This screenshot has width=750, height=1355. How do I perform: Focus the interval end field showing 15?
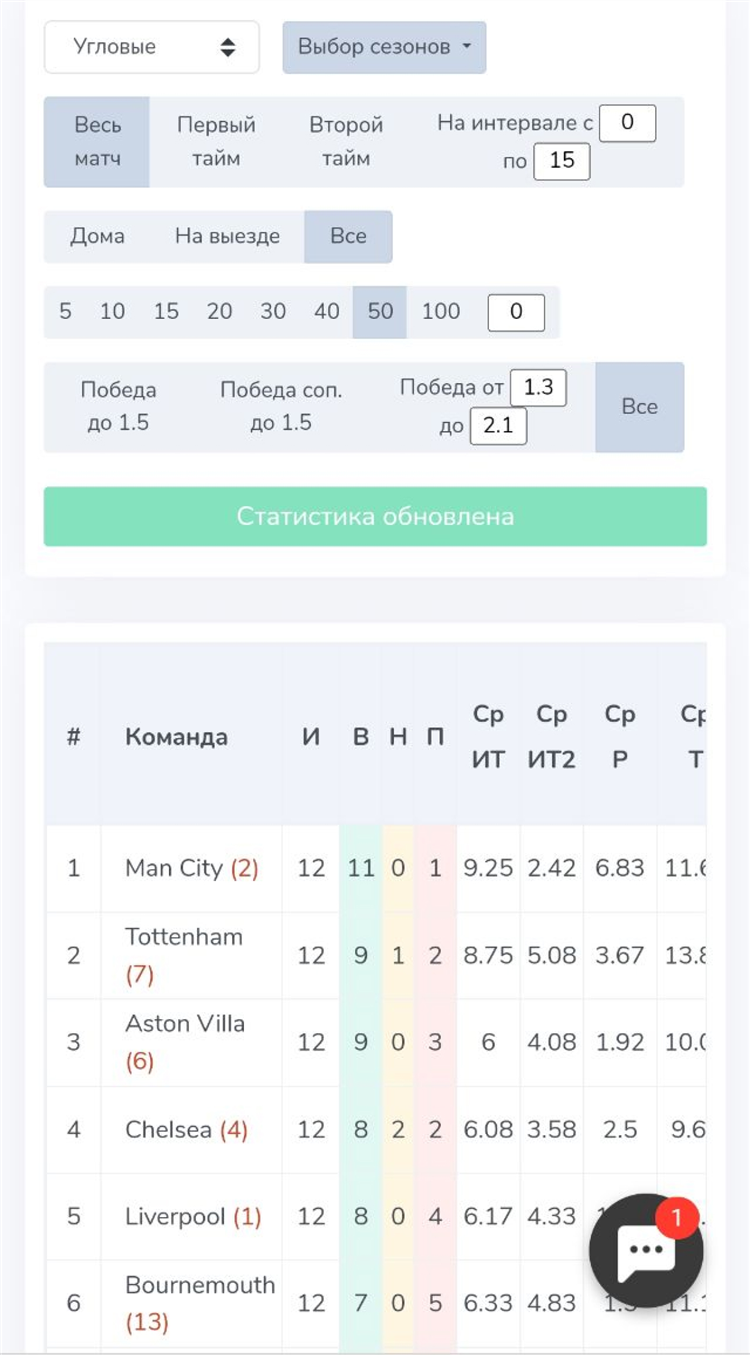(x=562, y=162)
